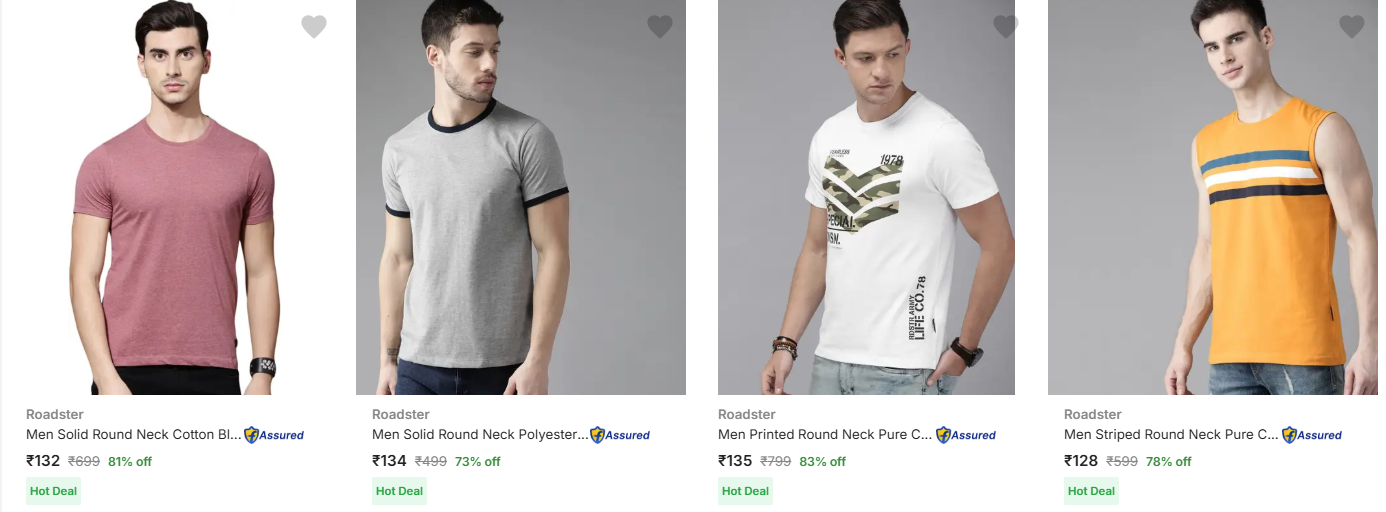The width and height of the screenshot is (1386, 512).
Task: Favorite the white camo printed t-shirt
Action: pyautogui.click(x=1005, y=27)
